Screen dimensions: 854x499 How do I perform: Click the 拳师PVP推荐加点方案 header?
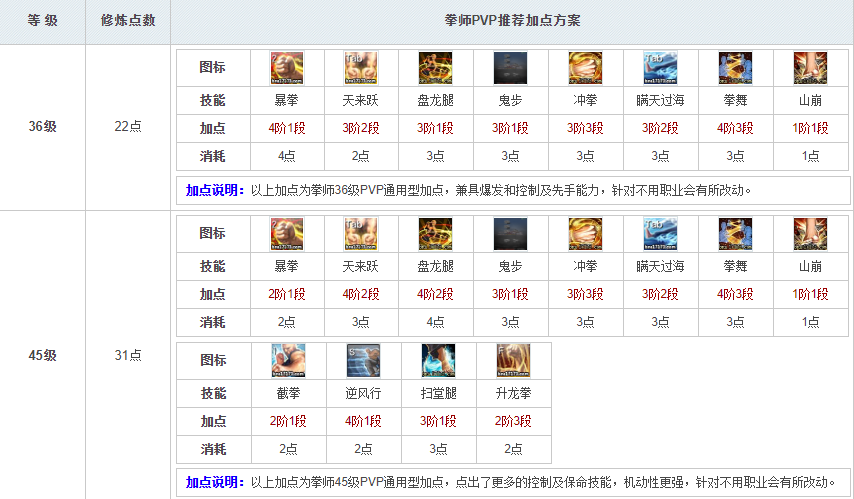click(512, 21)
